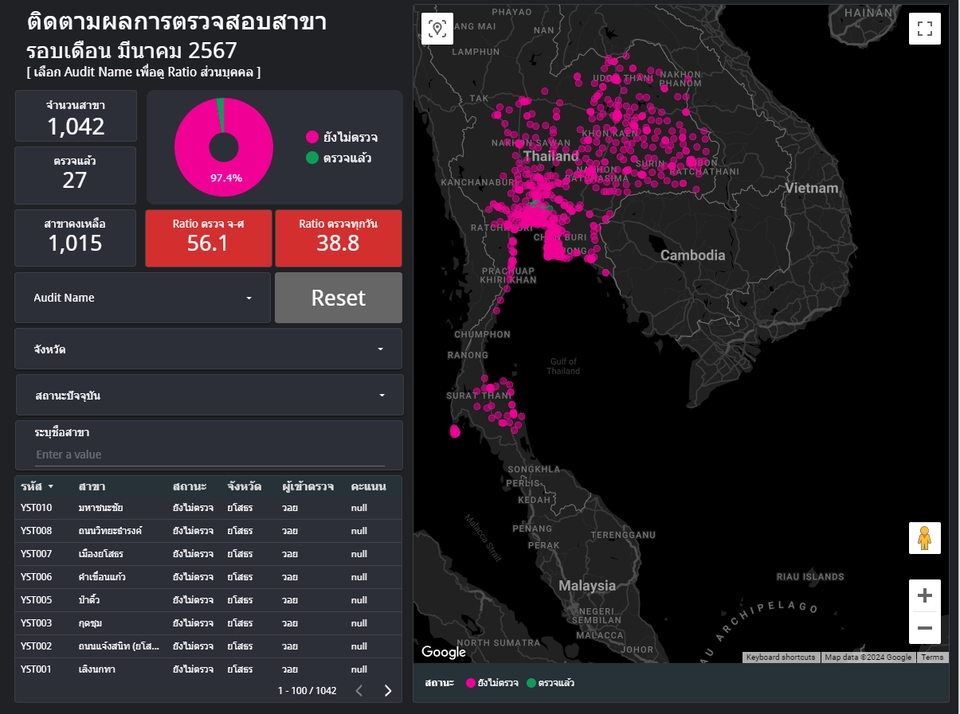Click branch name เมืองยโสธร

(101, 554)
